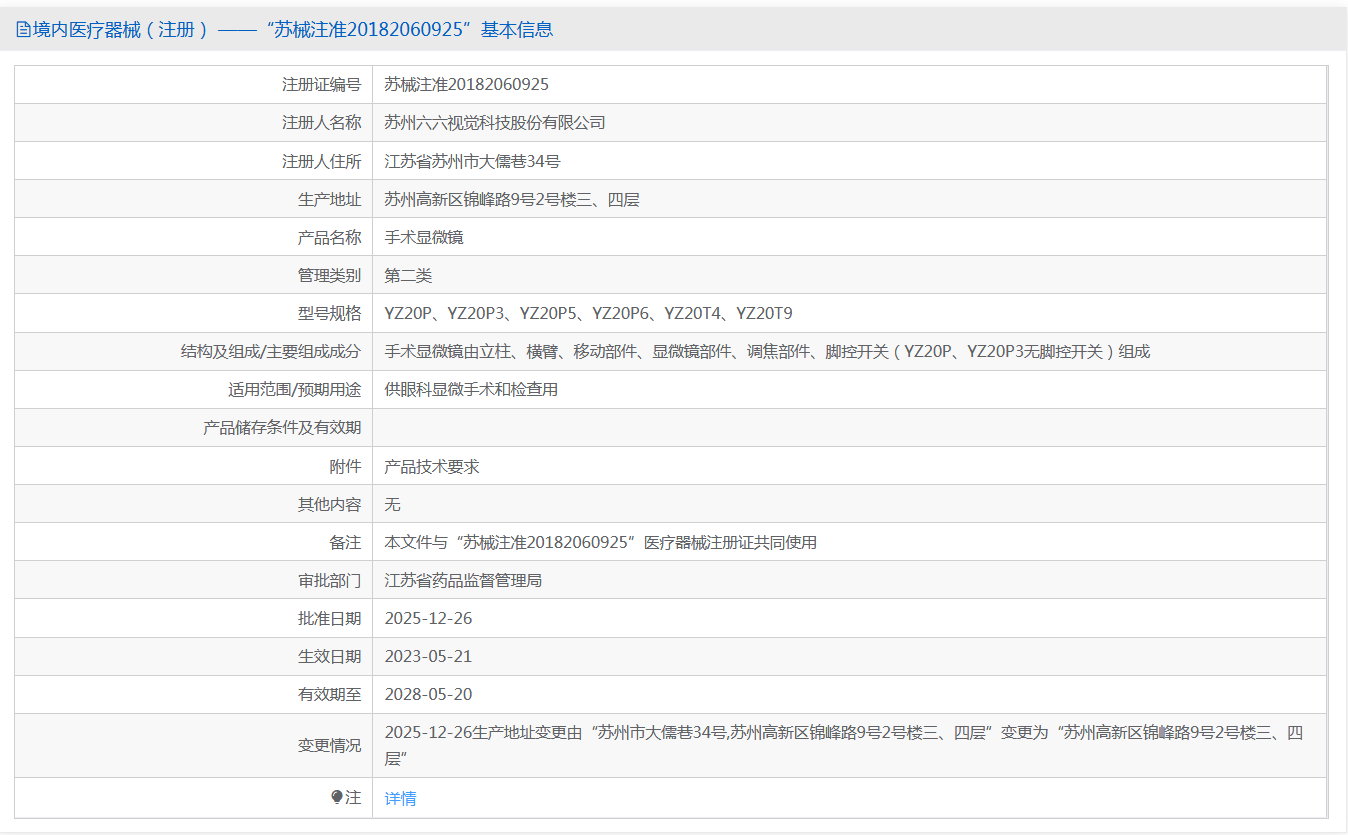Click the 适用范围/预期用途 label

point(294,390)
